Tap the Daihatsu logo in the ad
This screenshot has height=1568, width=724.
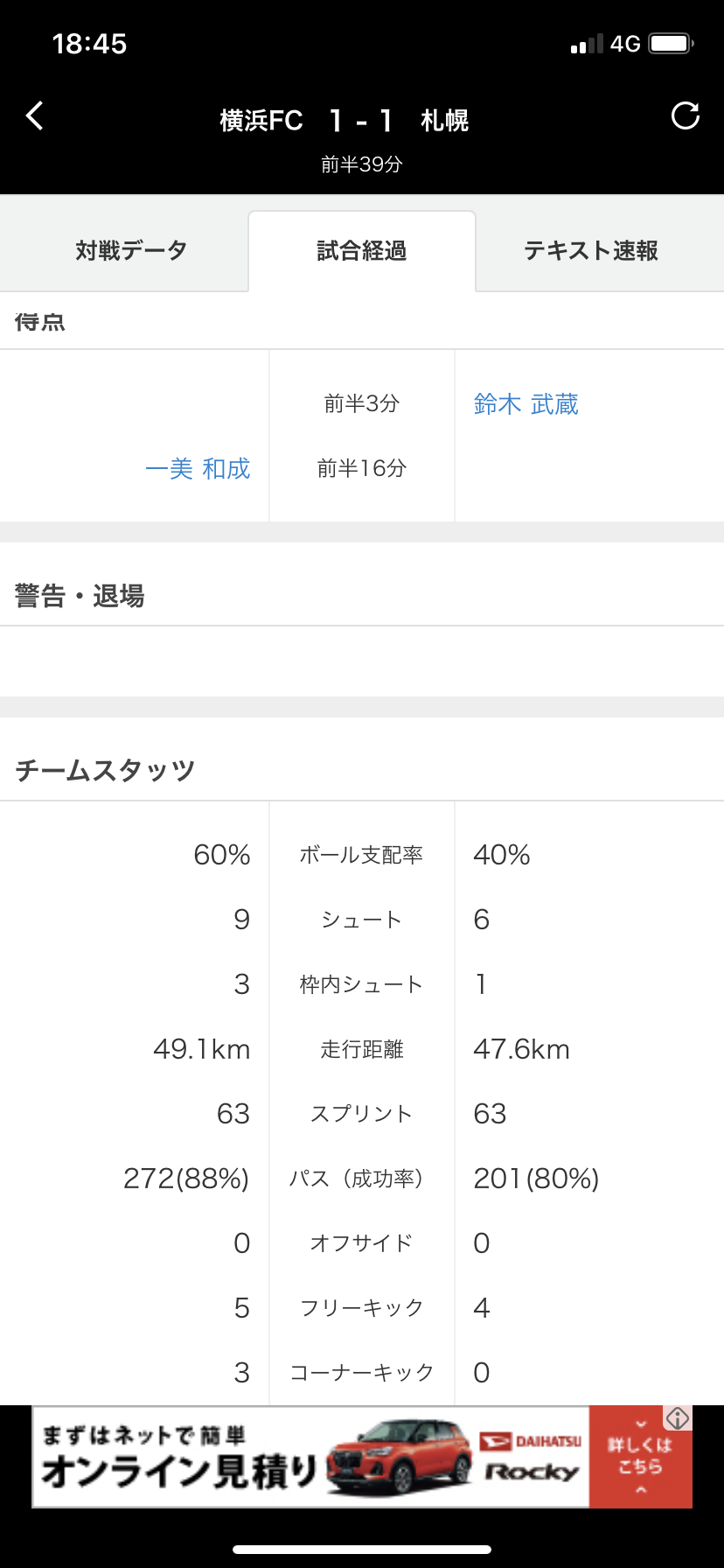pos(530,1441)
